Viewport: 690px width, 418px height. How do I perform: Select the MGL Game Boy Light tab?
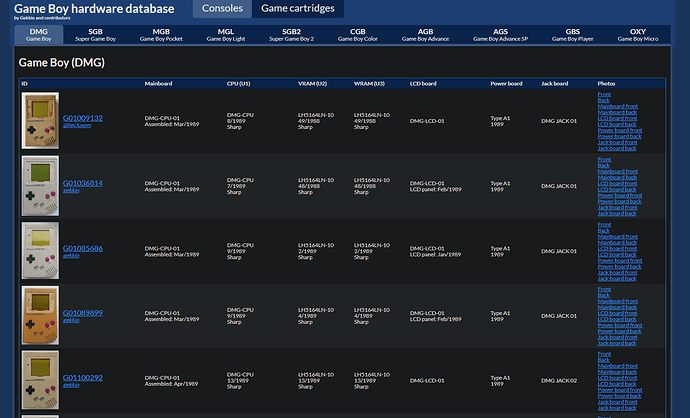tap(226, 35)
